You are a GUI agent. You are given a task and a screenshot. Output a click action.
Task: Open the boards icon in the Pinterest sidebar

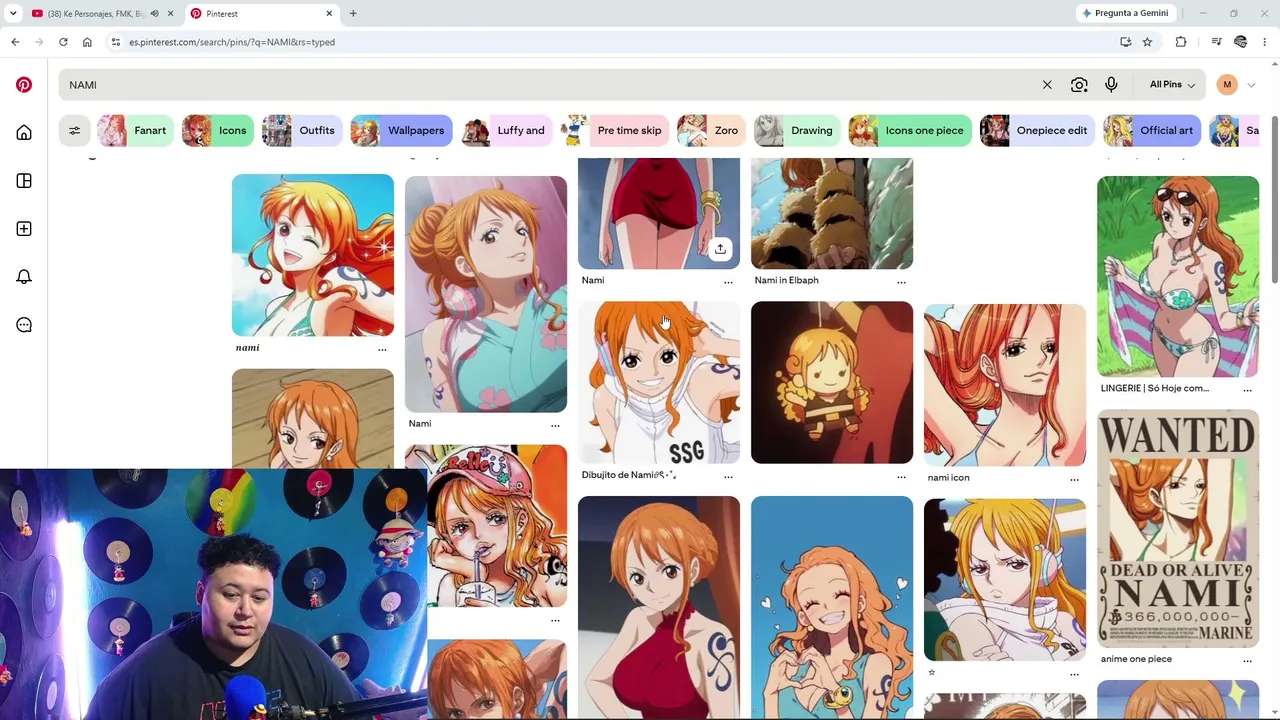(24, 181)
